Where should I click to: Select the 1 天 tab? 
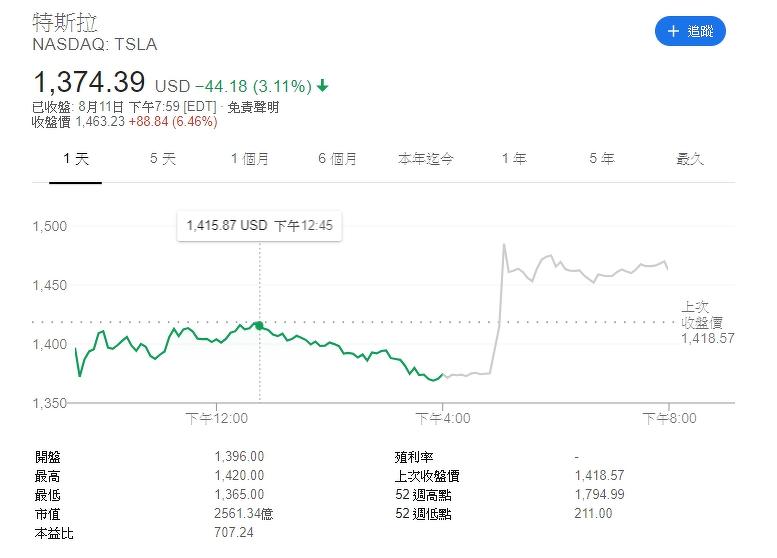(x=75, y=159)
